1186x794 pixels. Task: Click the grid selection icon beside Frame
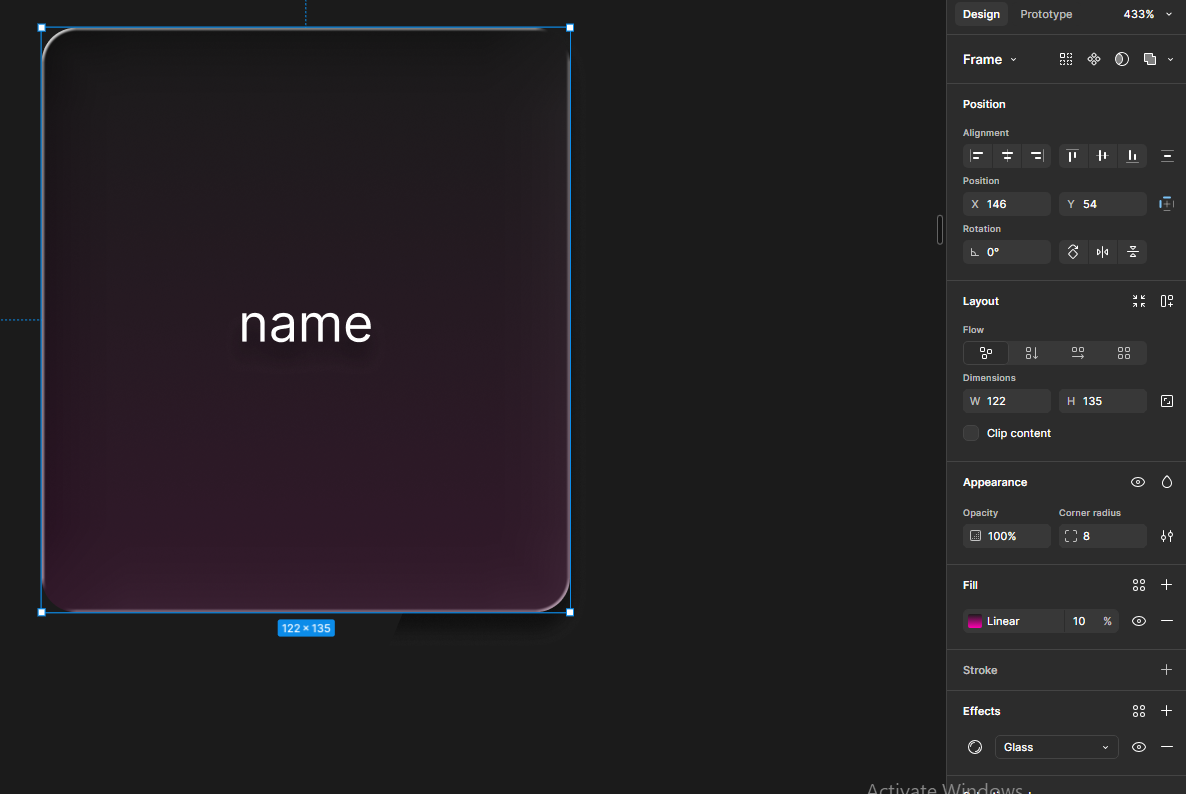[x=1066, y=59]
